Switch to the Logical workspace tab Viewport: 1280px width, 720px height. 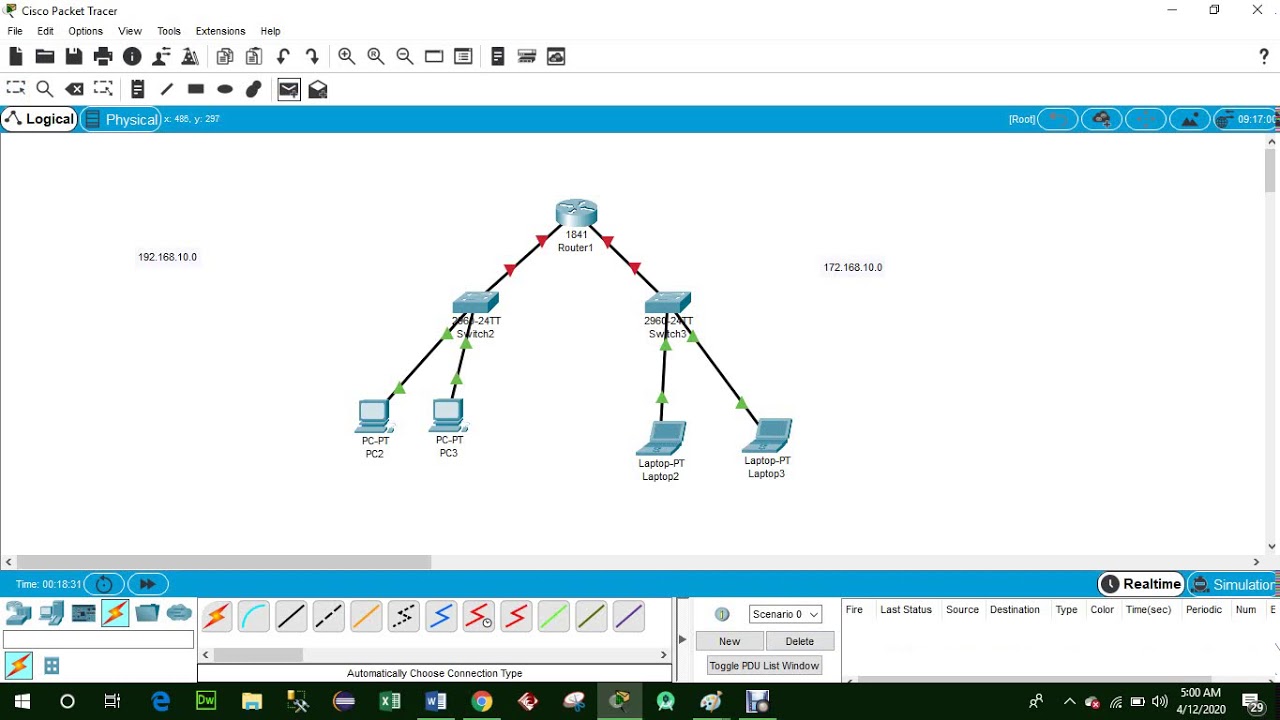40,119
